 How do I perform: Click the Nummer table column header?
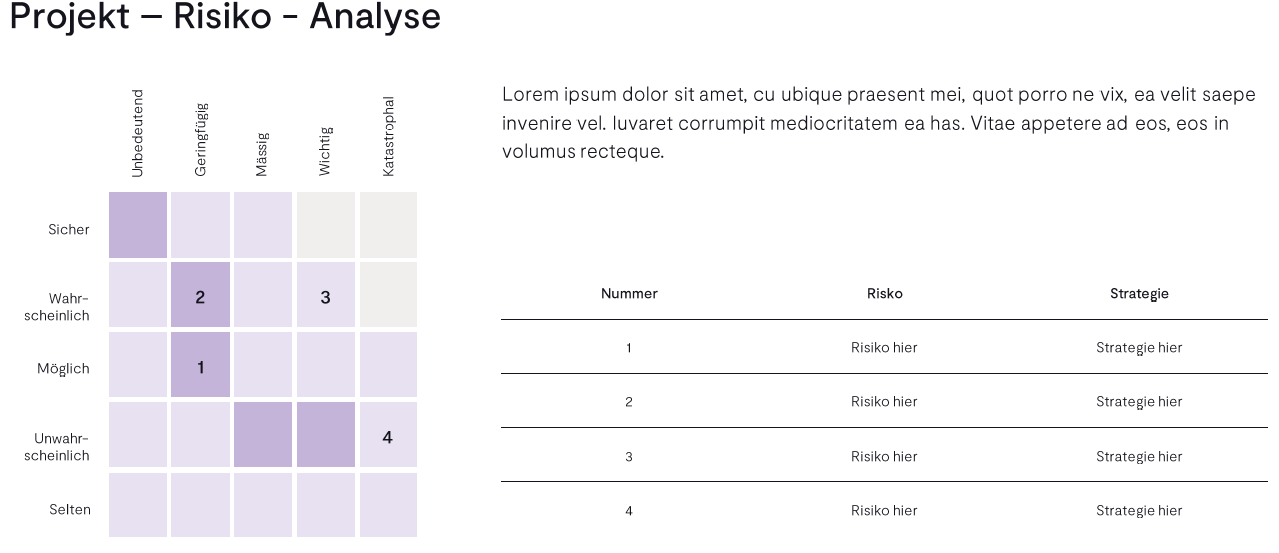pyautogui.click(x=629, y=294)
